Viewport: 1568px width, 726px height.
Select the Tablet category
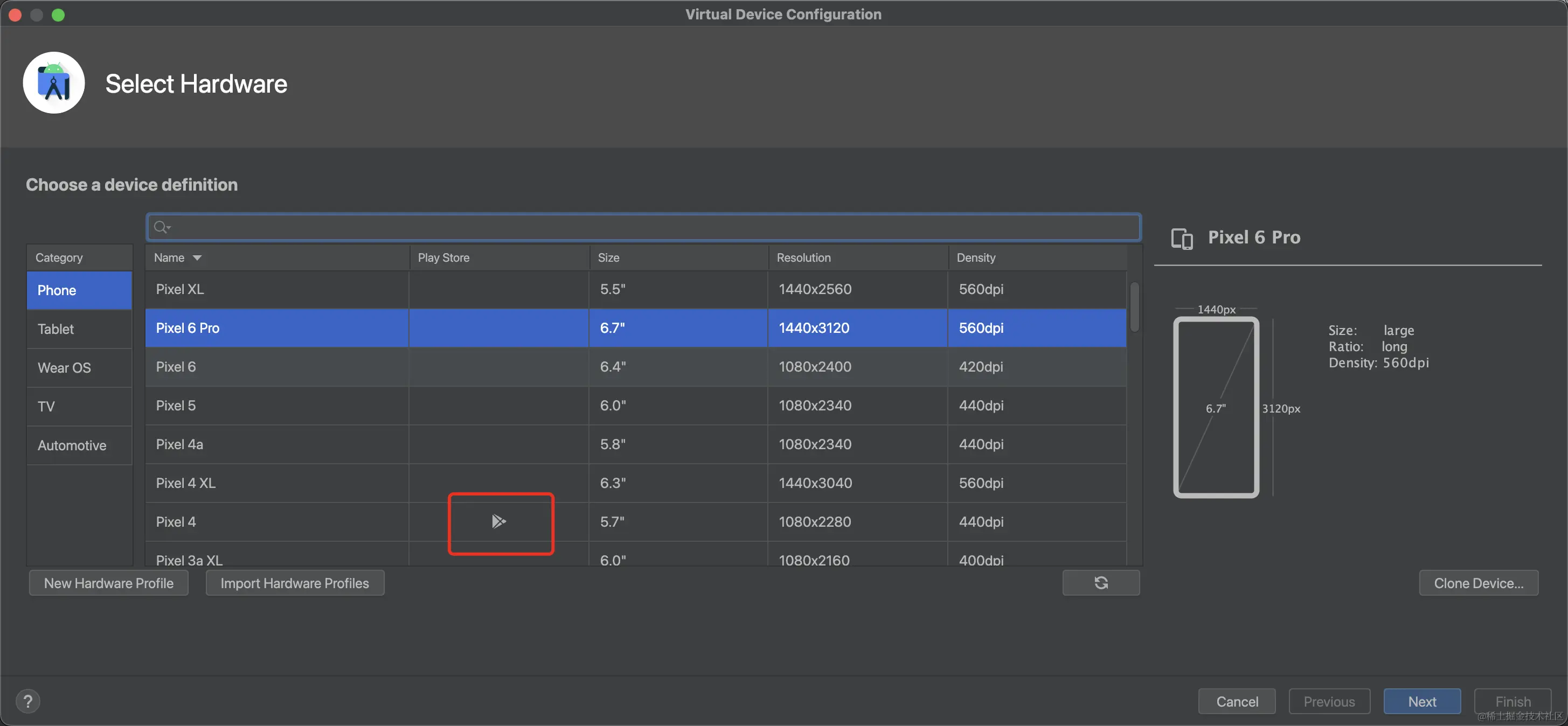pyautogui.click(x=79, y=329)
